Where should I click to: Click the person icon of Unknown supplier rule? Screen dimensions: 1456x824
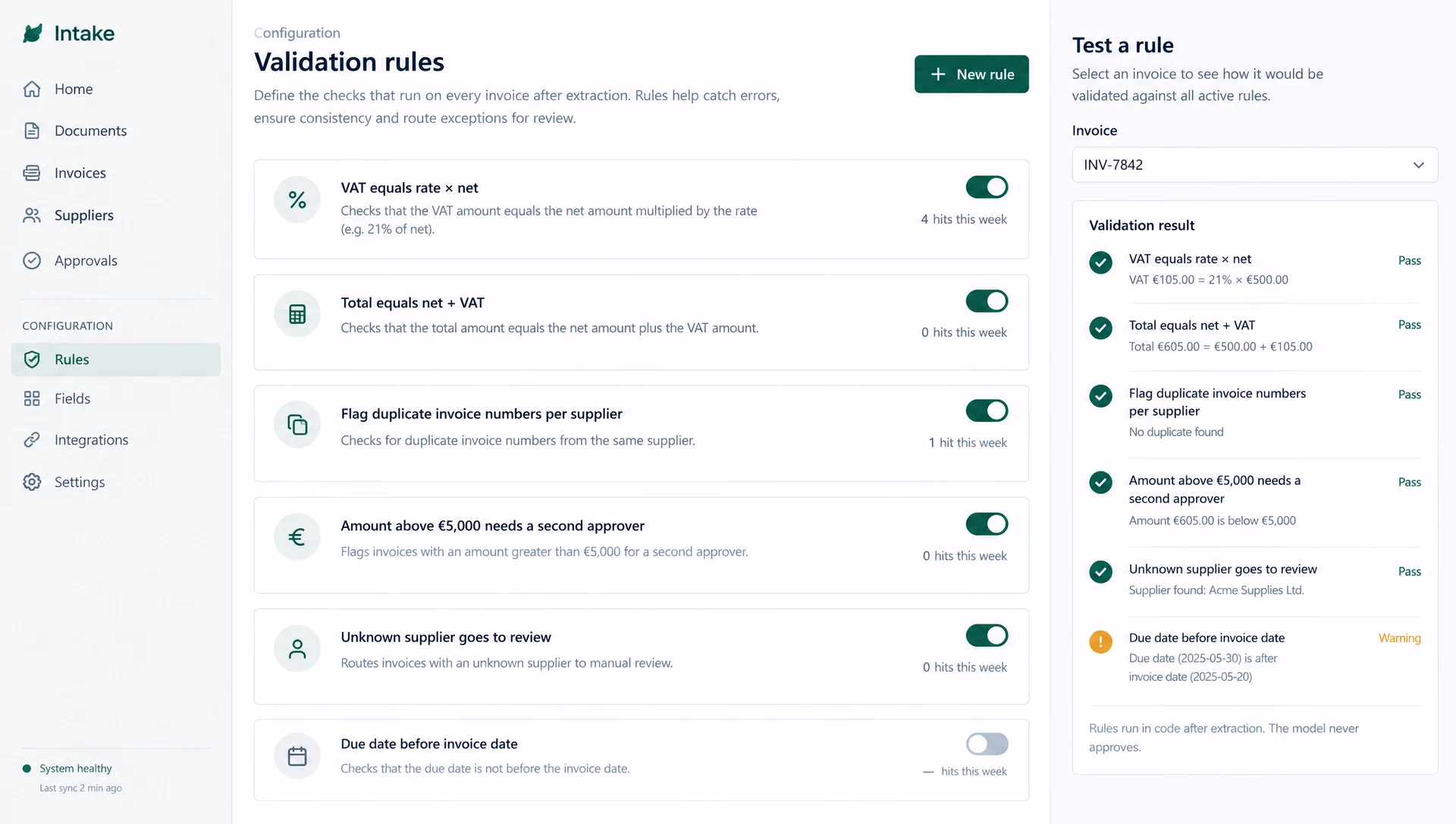[x=297, y=648]
